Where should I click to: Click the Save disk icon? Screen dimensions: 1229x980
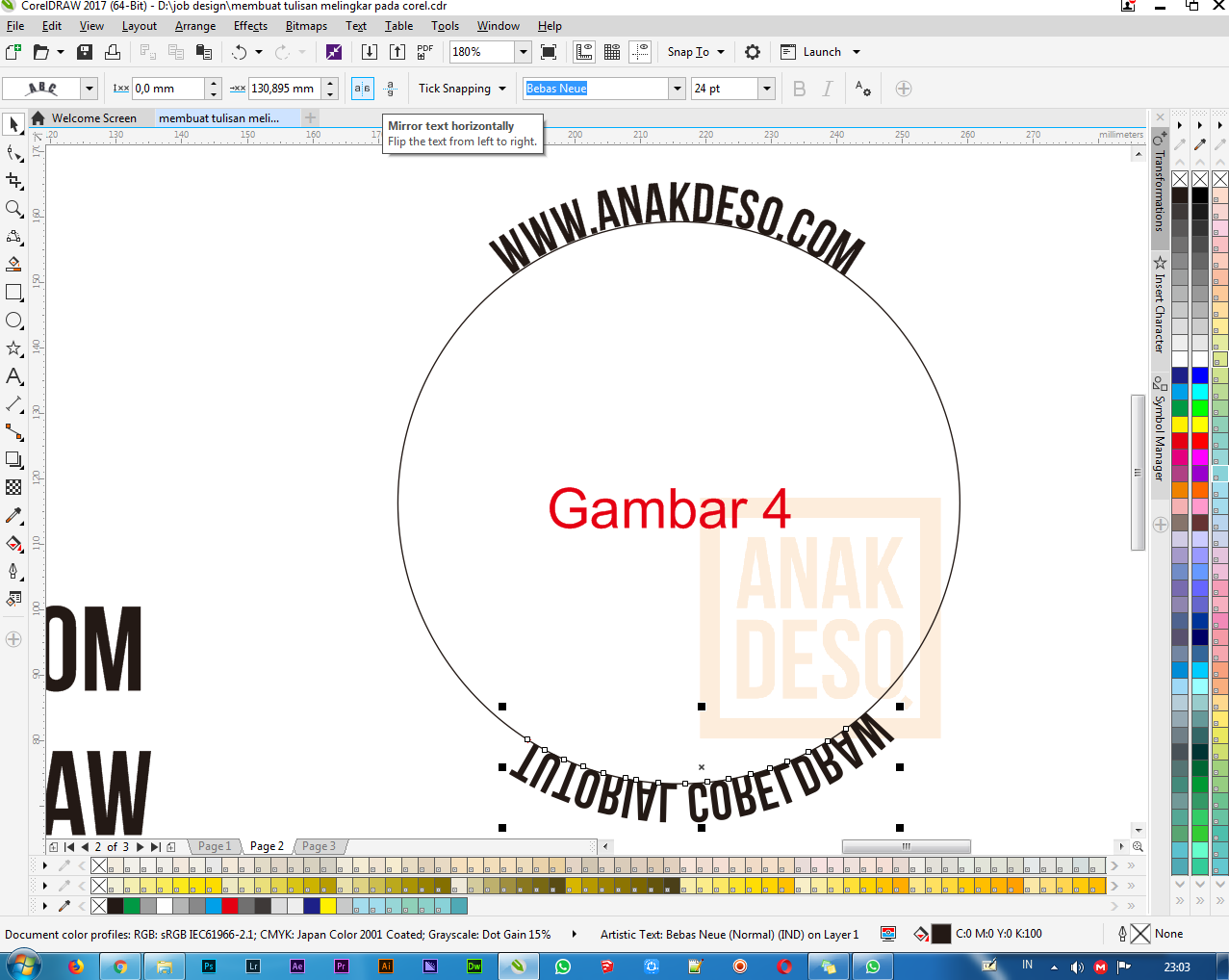[x=85, y=52]
